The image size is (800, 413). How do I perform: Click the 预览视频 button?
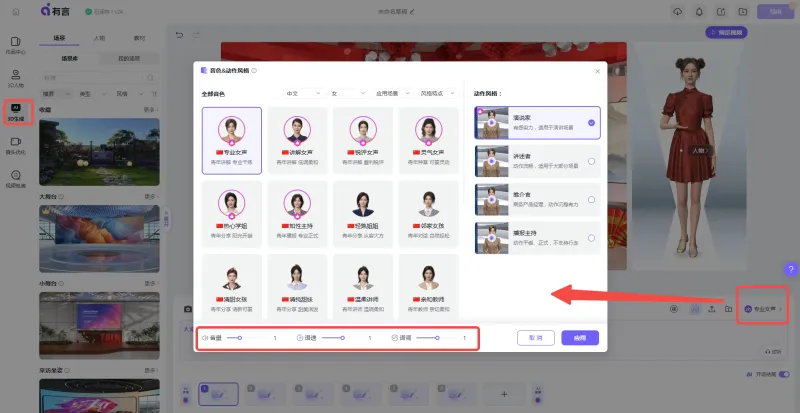(727, 32)
